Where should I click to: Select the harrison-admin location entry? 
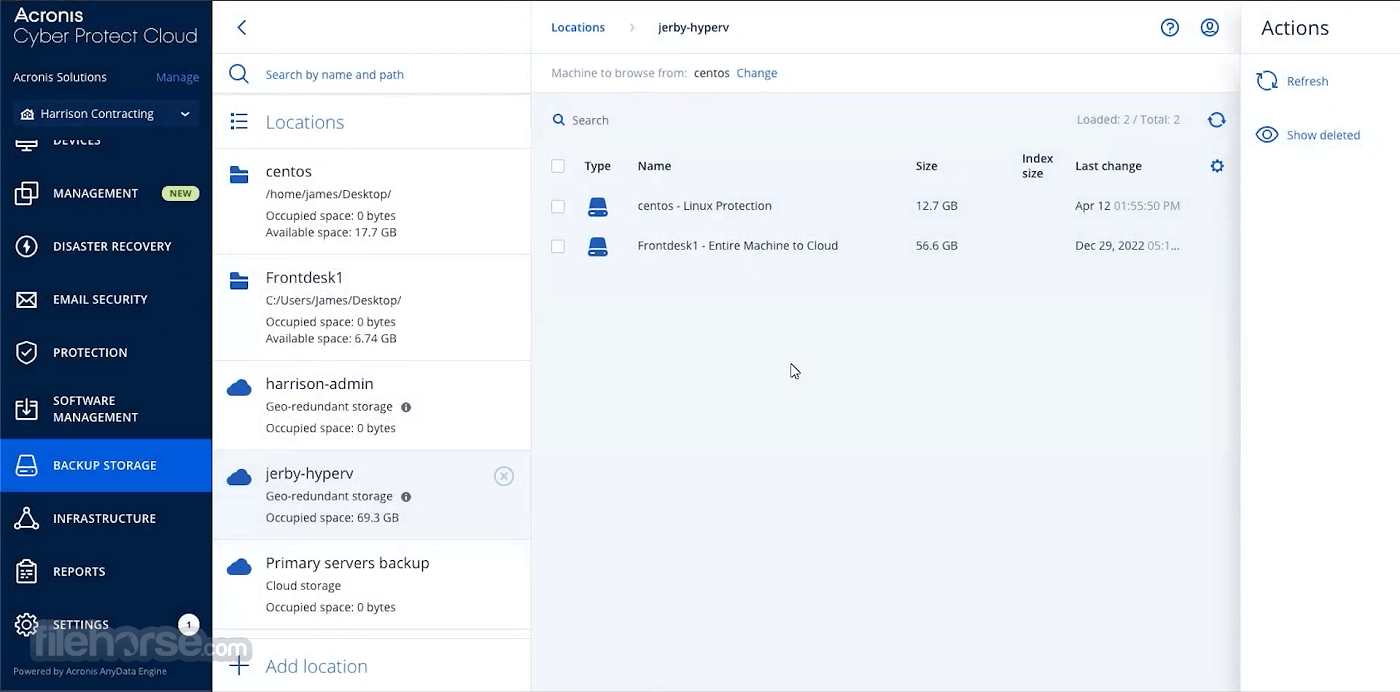[371, 405]
